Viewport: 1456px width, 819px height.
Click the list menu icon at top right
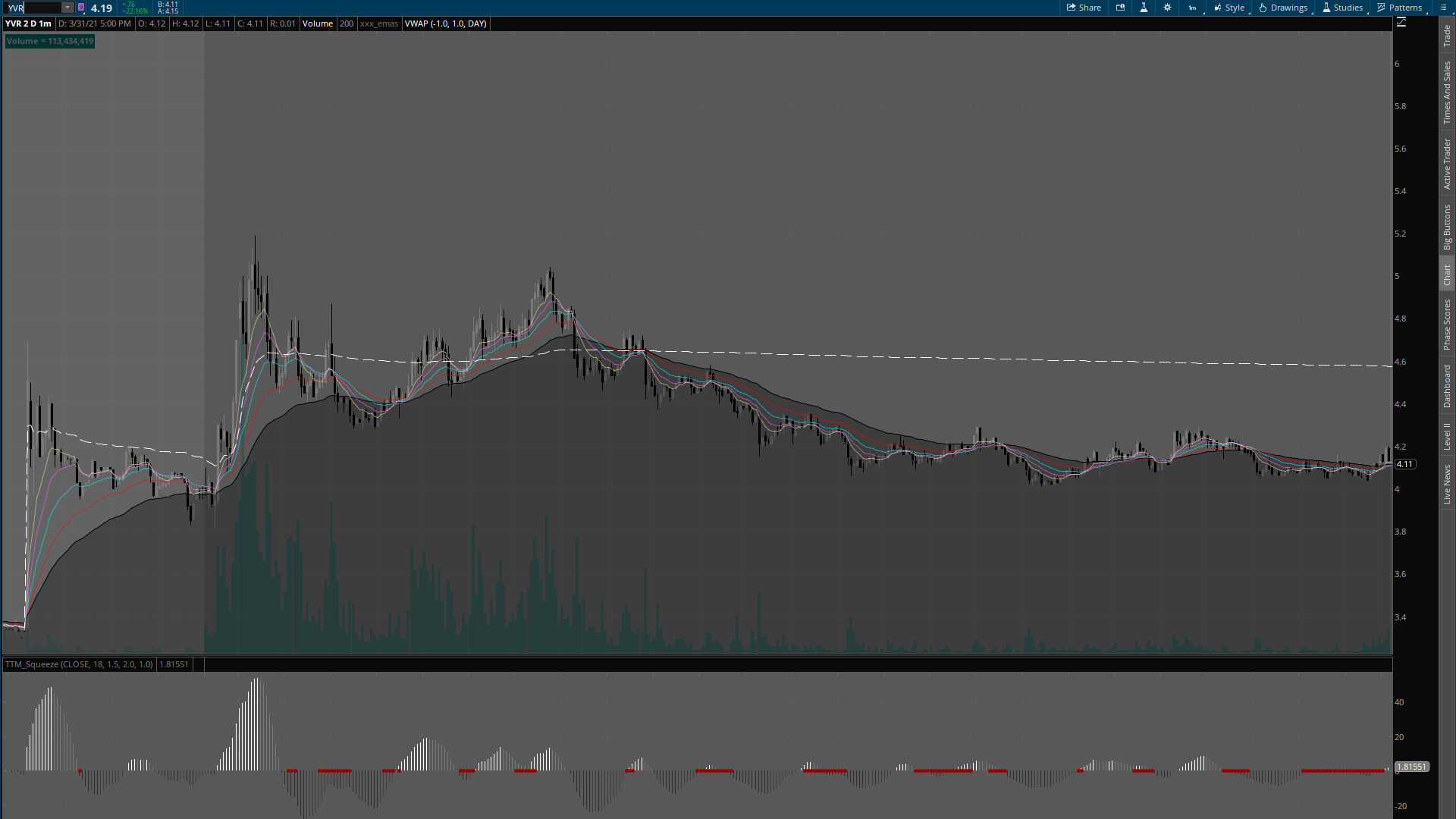pos(1443,8)
